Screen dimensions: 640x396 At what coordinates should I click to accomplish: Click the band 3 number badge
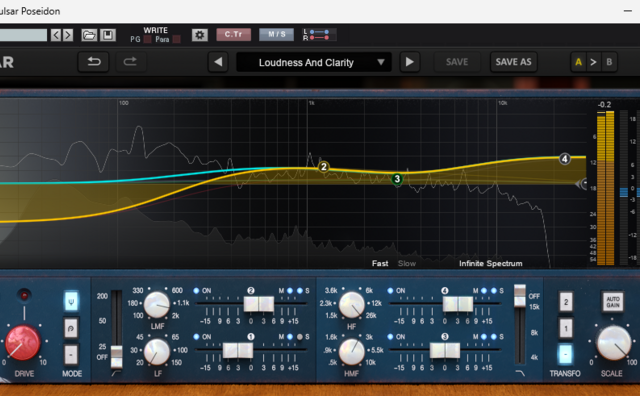pyautogui.click(x=444, y=337)
